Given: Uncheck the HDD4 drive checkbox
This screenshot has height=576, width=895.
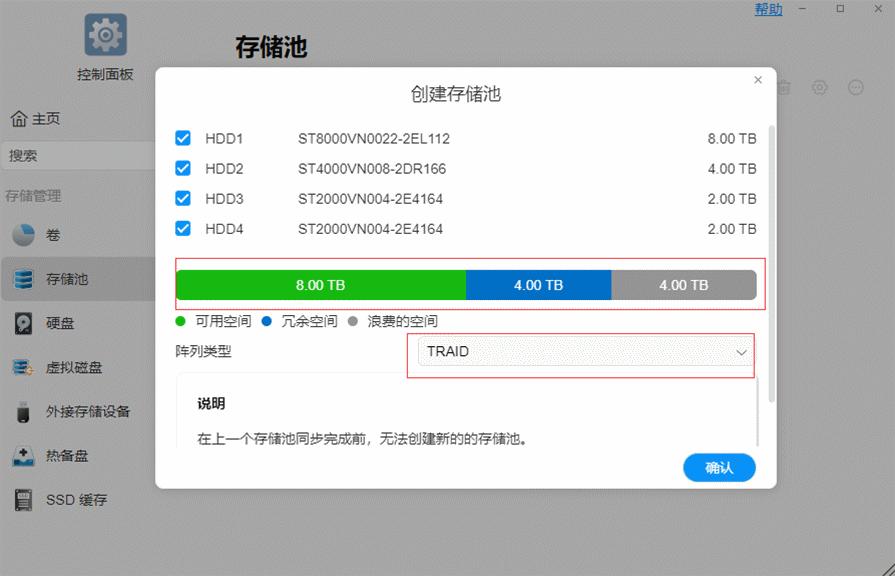Looking at the screenshot, I should pyautogui.click(x=183, y=228).
